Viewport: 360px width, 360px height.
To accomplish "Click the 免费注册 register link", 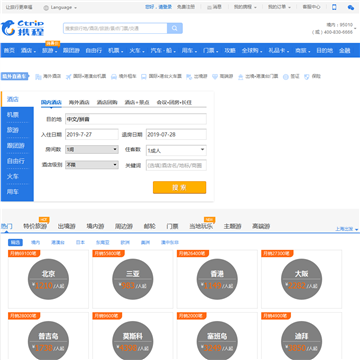I will coord(186,7).
